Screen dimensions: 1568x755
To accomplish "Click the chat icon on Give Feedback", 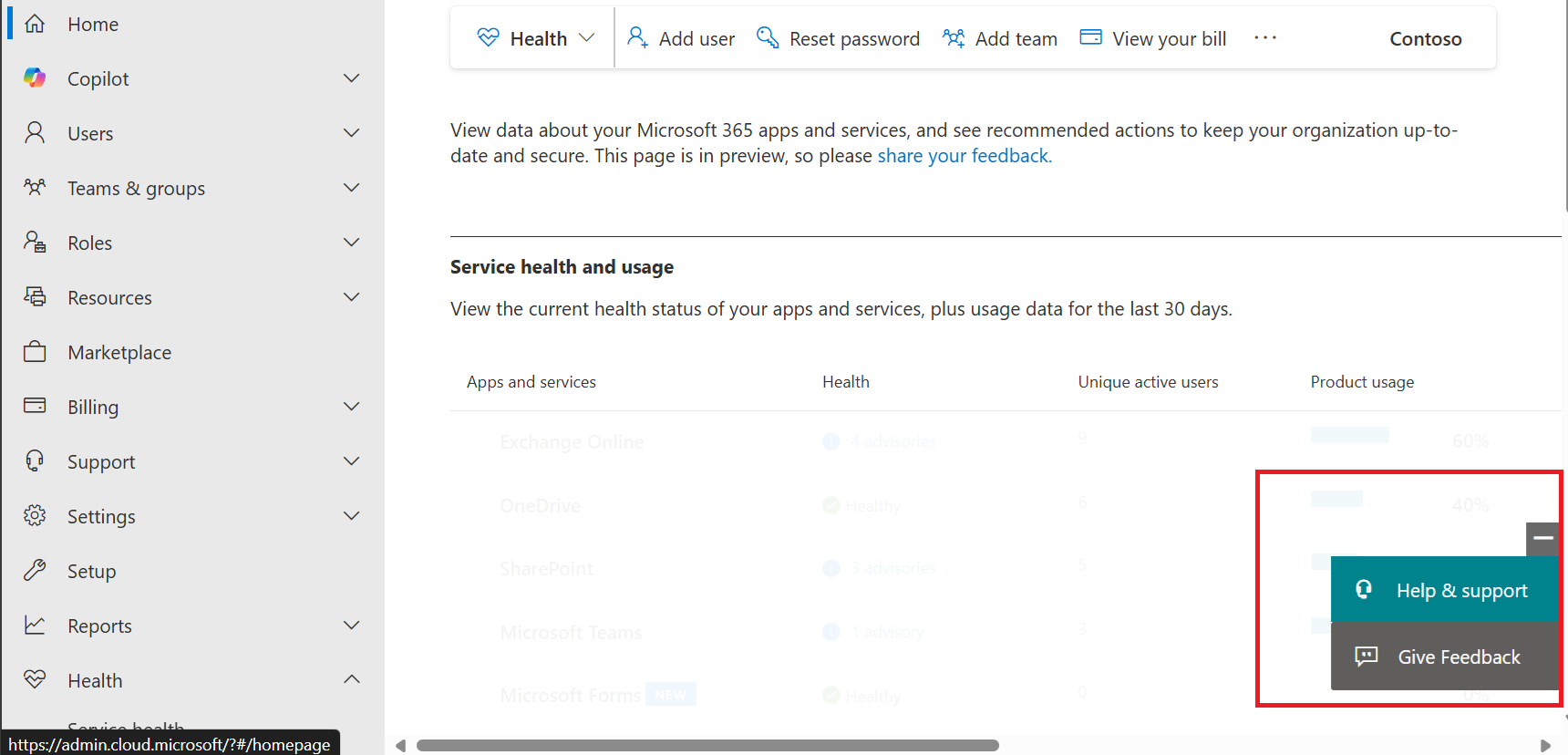I will click(1366, 657).
